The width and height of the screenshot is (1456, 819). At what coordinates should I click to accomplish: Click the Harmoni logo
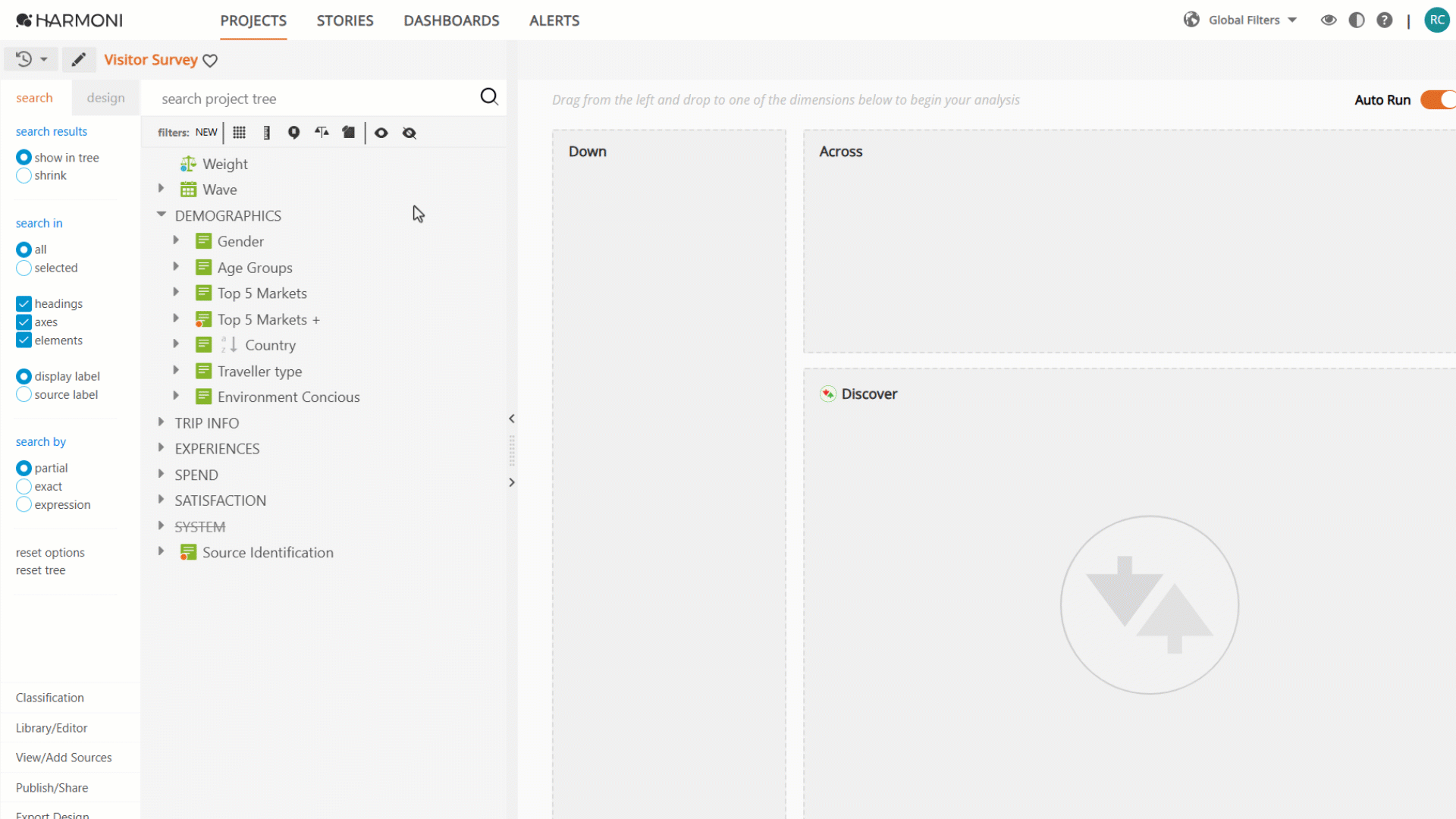tap(69, 20)
